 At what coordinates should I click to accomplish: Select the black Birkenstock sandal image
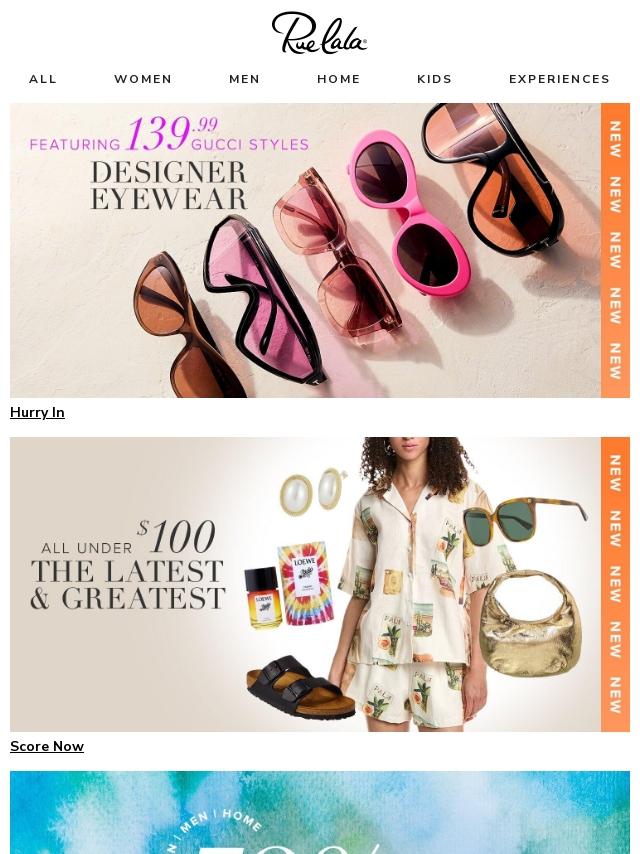point(299,686)
